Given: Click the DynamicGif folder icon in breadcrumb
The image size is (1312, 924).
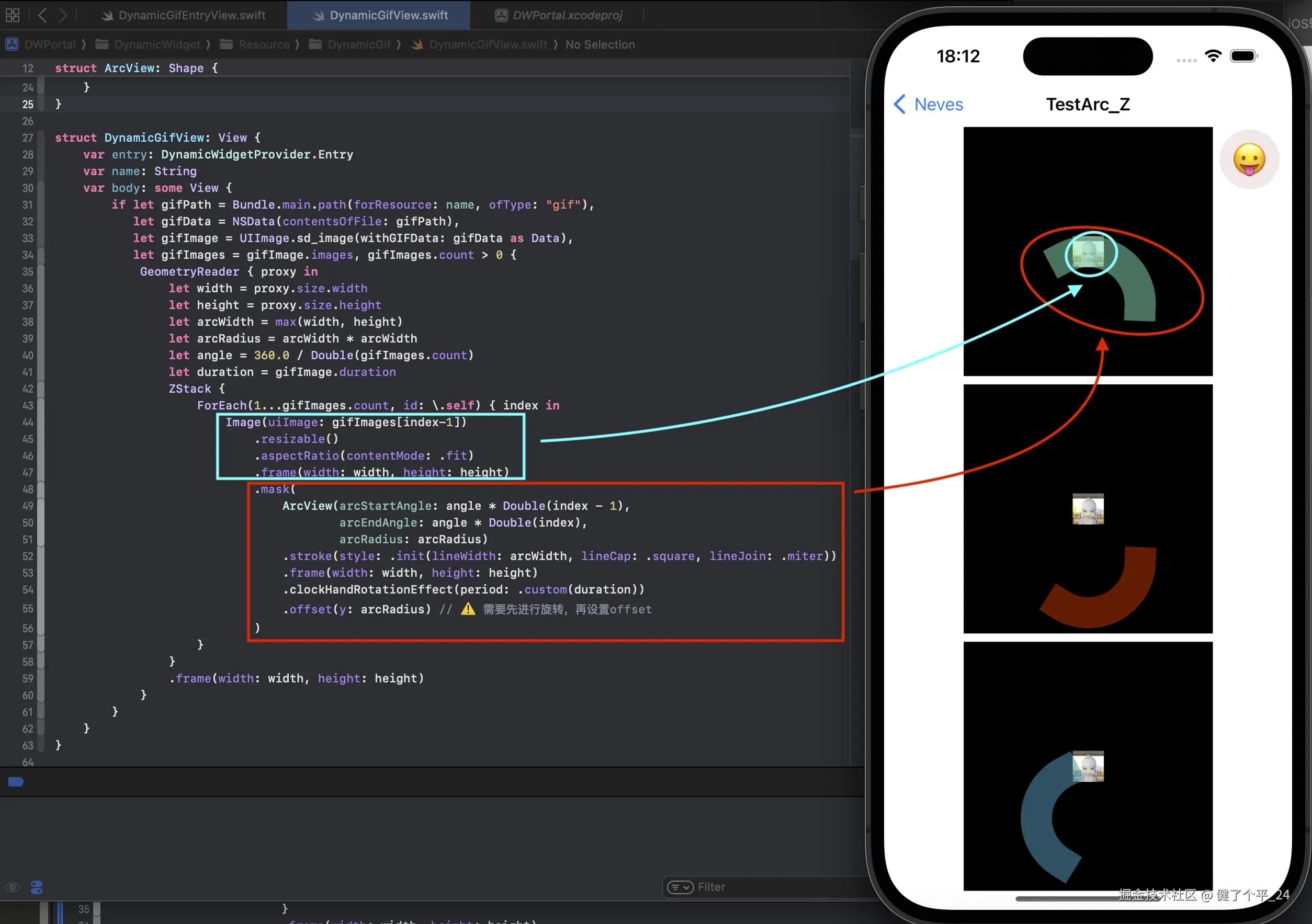Looking at the screenshot, I should click(315, 44).
